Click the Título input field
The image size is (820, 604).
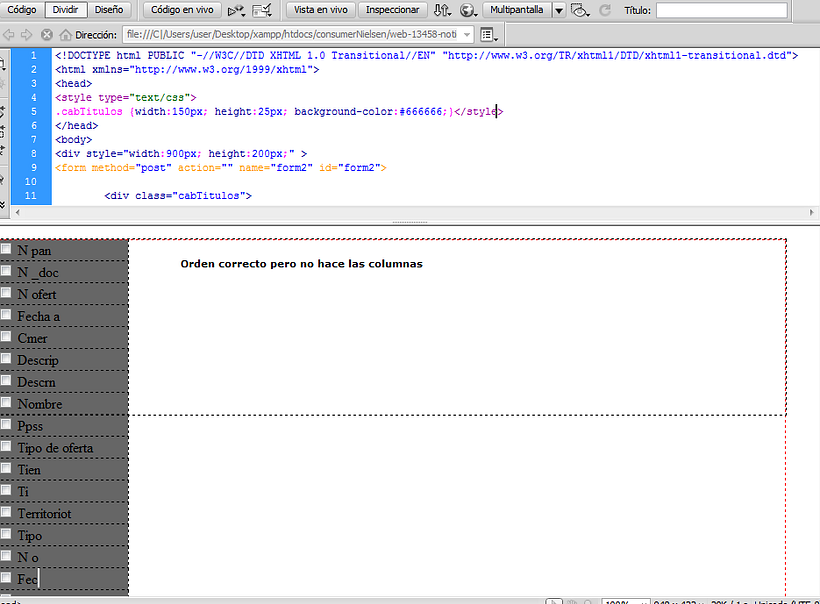click(x=722, y=10)
